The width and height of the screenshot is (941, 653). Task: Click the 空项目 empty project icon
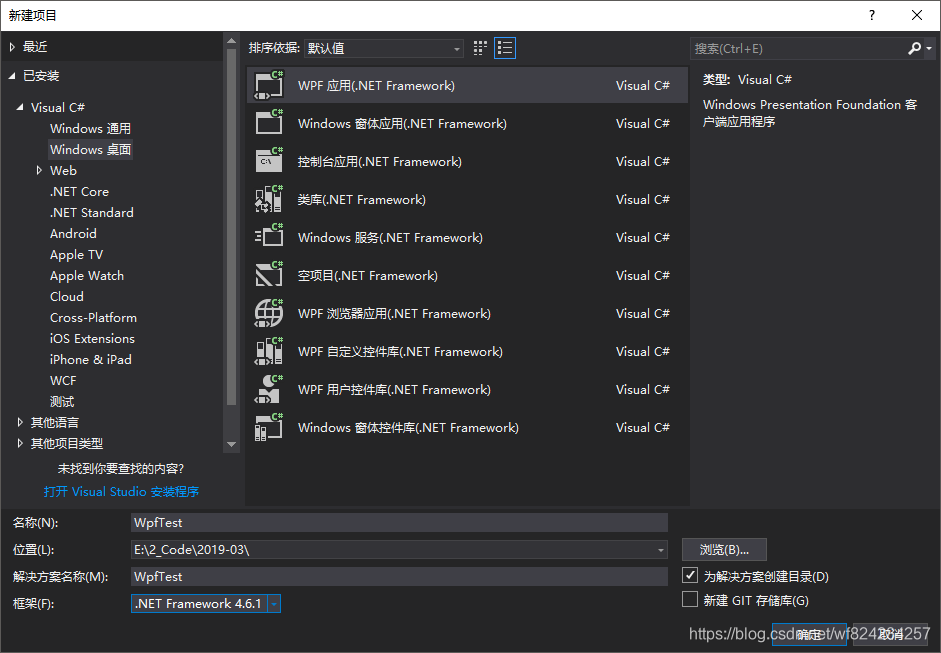coord(269,275)
